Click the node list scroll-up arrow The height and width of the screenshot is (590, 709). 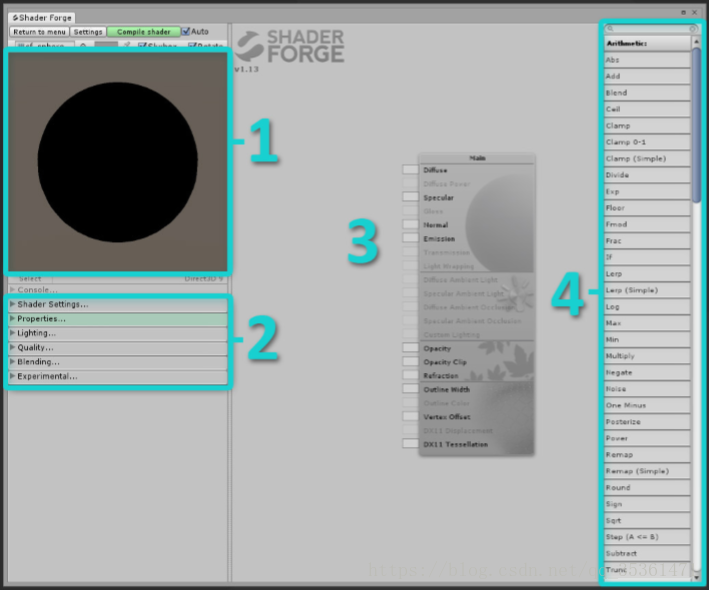pos(696,41)
